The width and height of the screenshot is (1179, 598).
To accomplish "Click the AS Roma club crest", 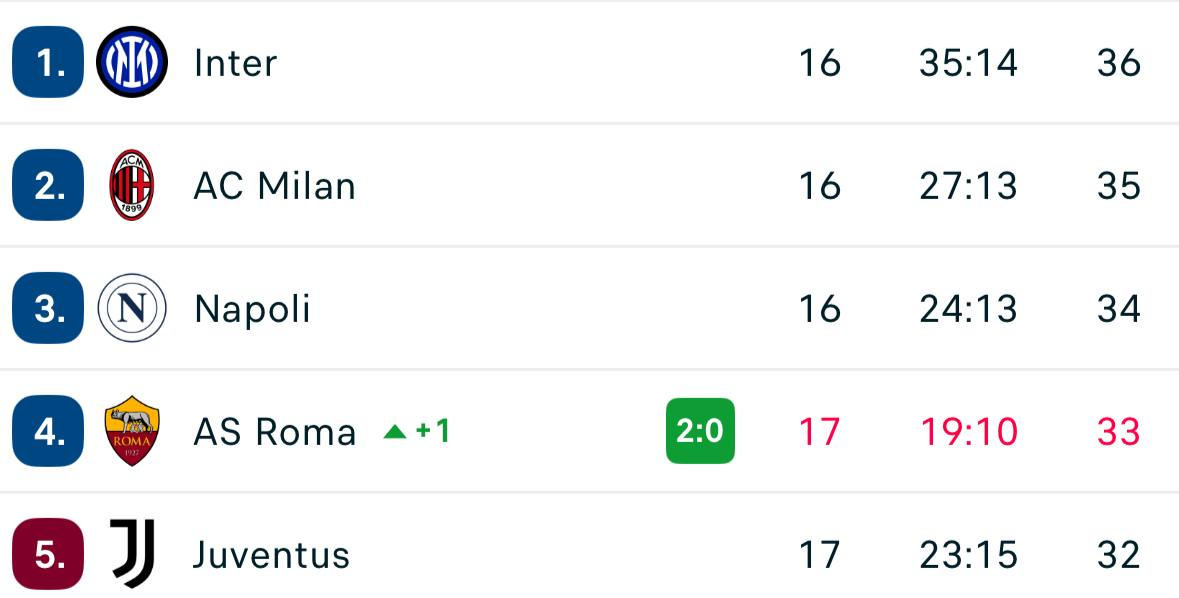I will tap(132, 431).
